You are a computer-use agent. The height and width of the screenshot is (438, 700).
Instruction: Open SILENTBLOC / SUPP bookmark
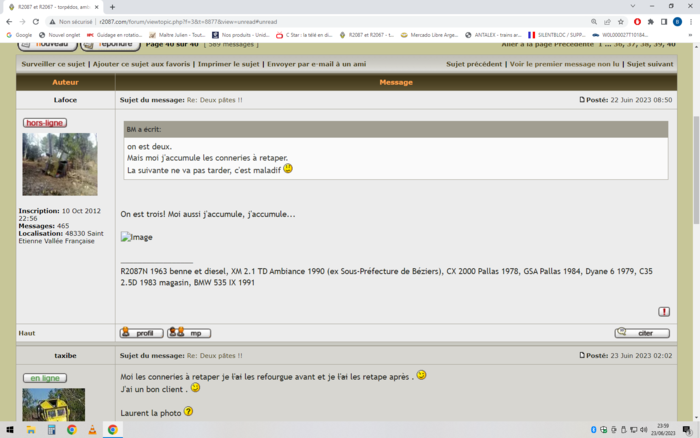(557, 35)
